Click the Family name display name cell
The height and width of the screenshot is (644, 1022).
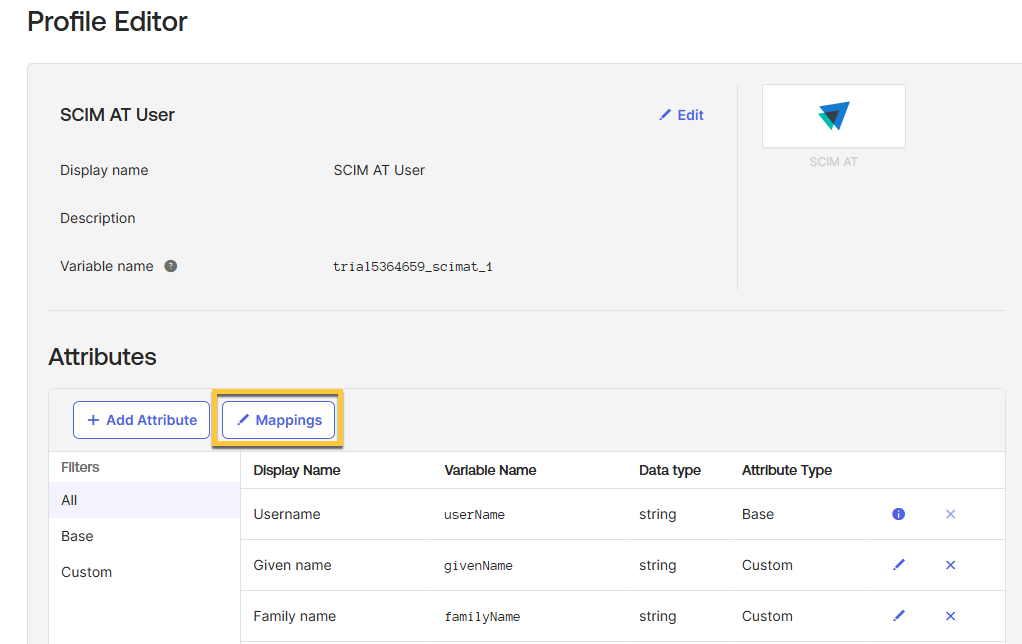point(295,615)
